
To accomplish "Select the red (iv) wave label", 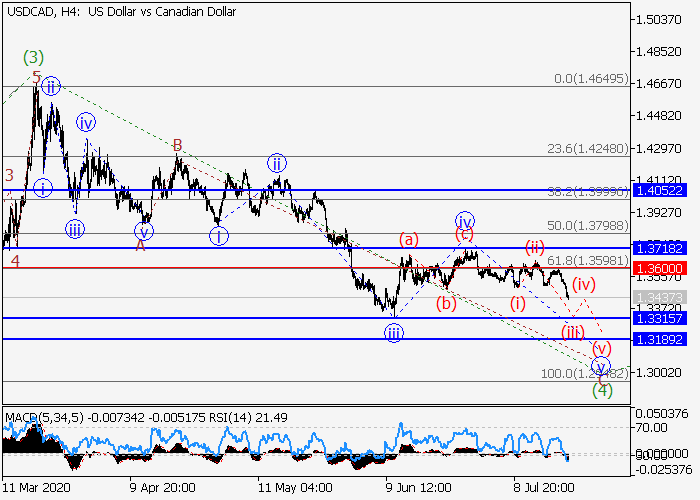I will pyautogui.click(x=584, y=284).
